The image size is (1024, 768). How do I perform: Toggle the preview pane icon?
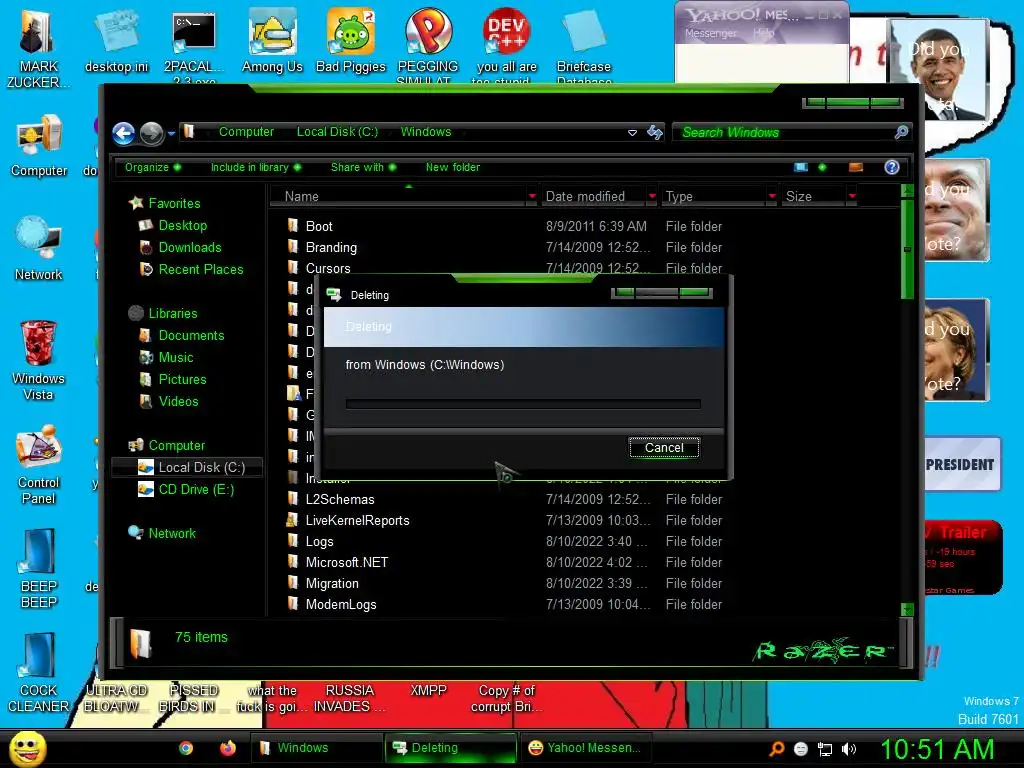pos(856,167)
